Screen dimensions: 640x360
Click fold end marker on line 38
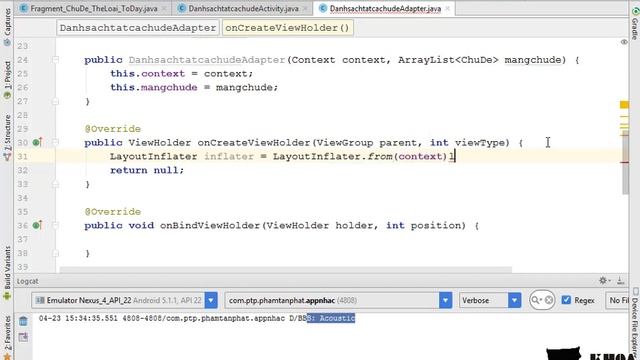click(x=56, y=253)
